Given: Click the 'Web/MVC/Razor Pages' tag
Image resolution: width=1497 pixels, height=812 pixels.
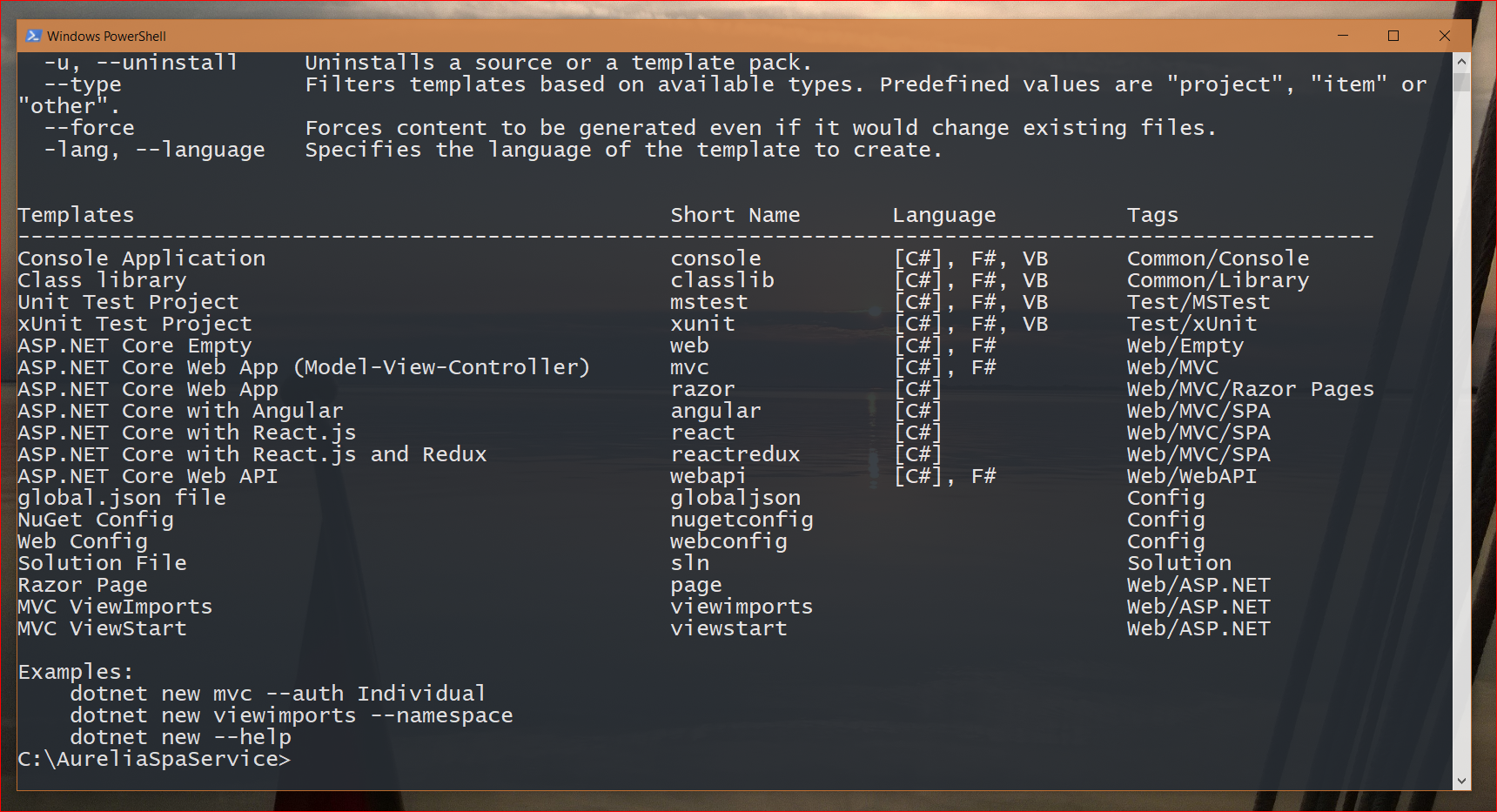Looking at the screenshot, I should point(1251,389).
